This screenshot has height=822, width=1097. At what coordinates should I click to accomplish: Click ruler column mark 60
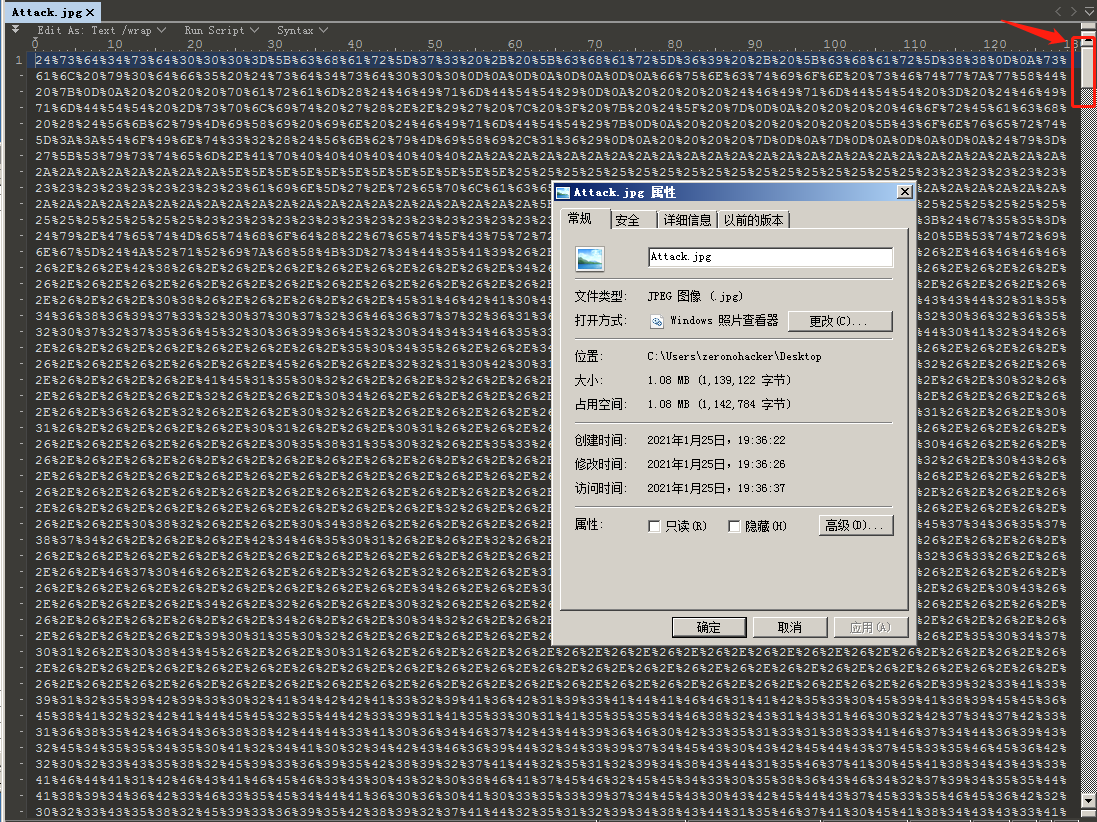pos(515,44)
